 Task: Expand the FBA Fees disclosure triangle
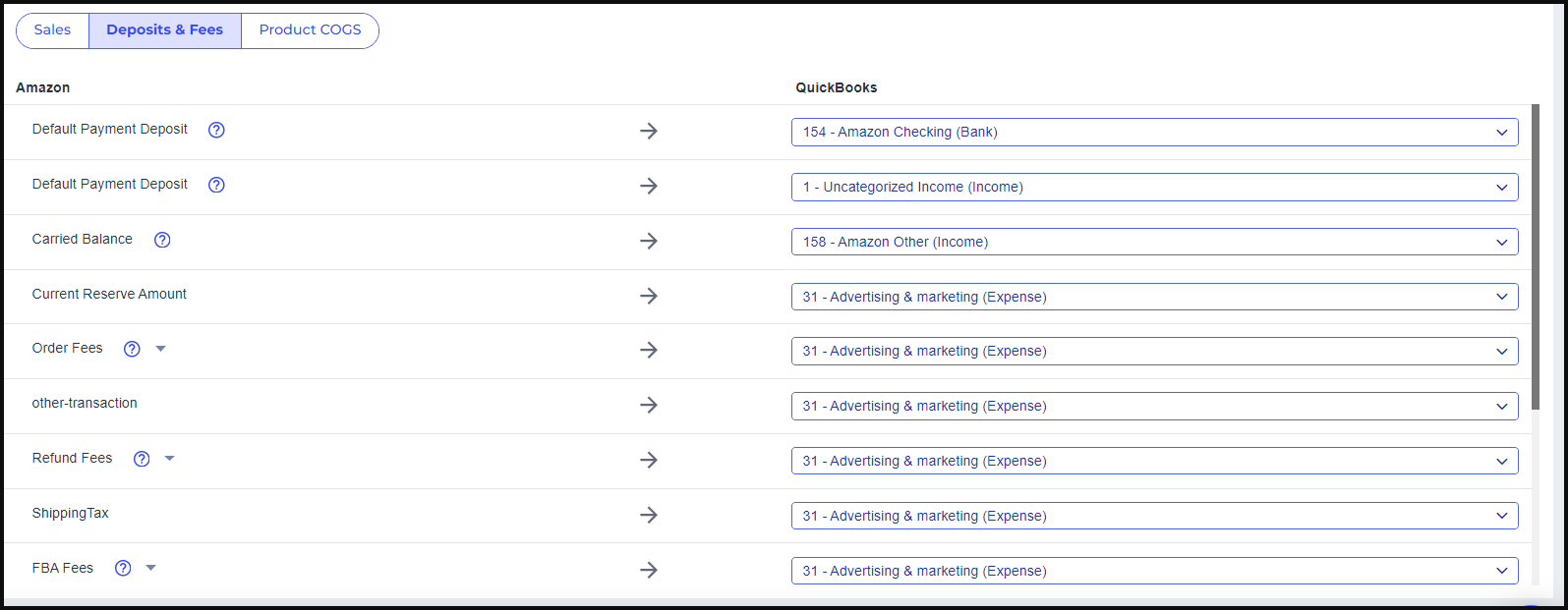(x=151, y=568)
